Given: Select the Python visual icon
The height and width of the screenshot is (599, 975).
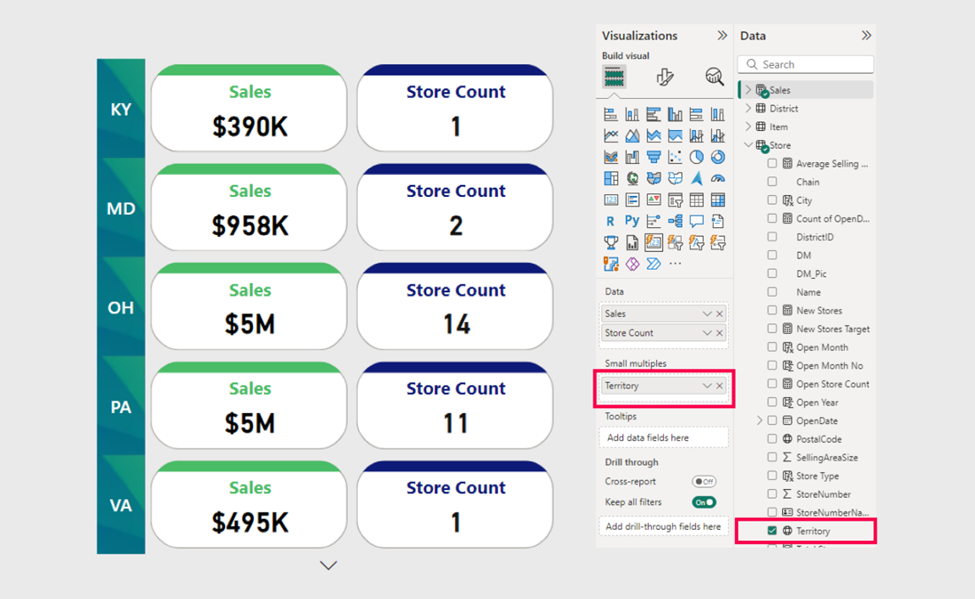Looking at the screenshot, I should click(632, 220).
